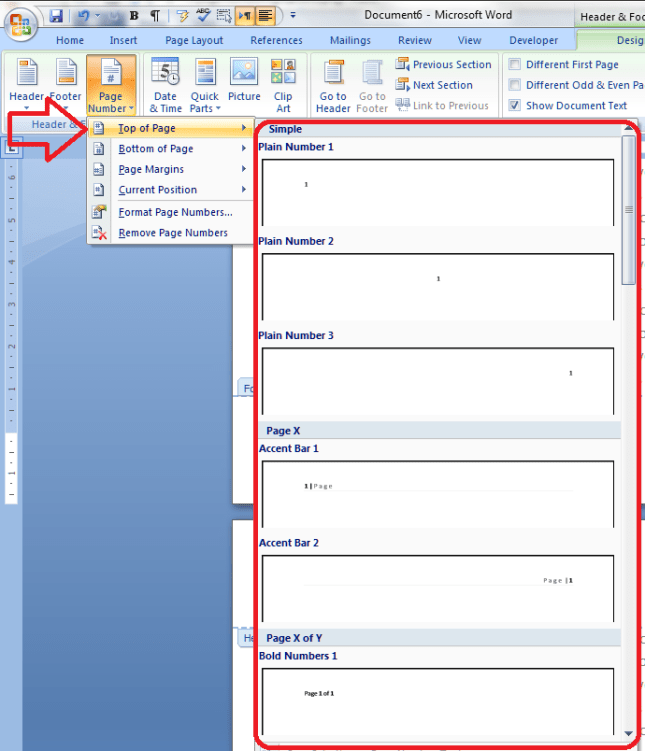Click the align text icon in Quick Access toolbar
The height and width of the screenshot is (751, 645).
(x=266, y=16)
